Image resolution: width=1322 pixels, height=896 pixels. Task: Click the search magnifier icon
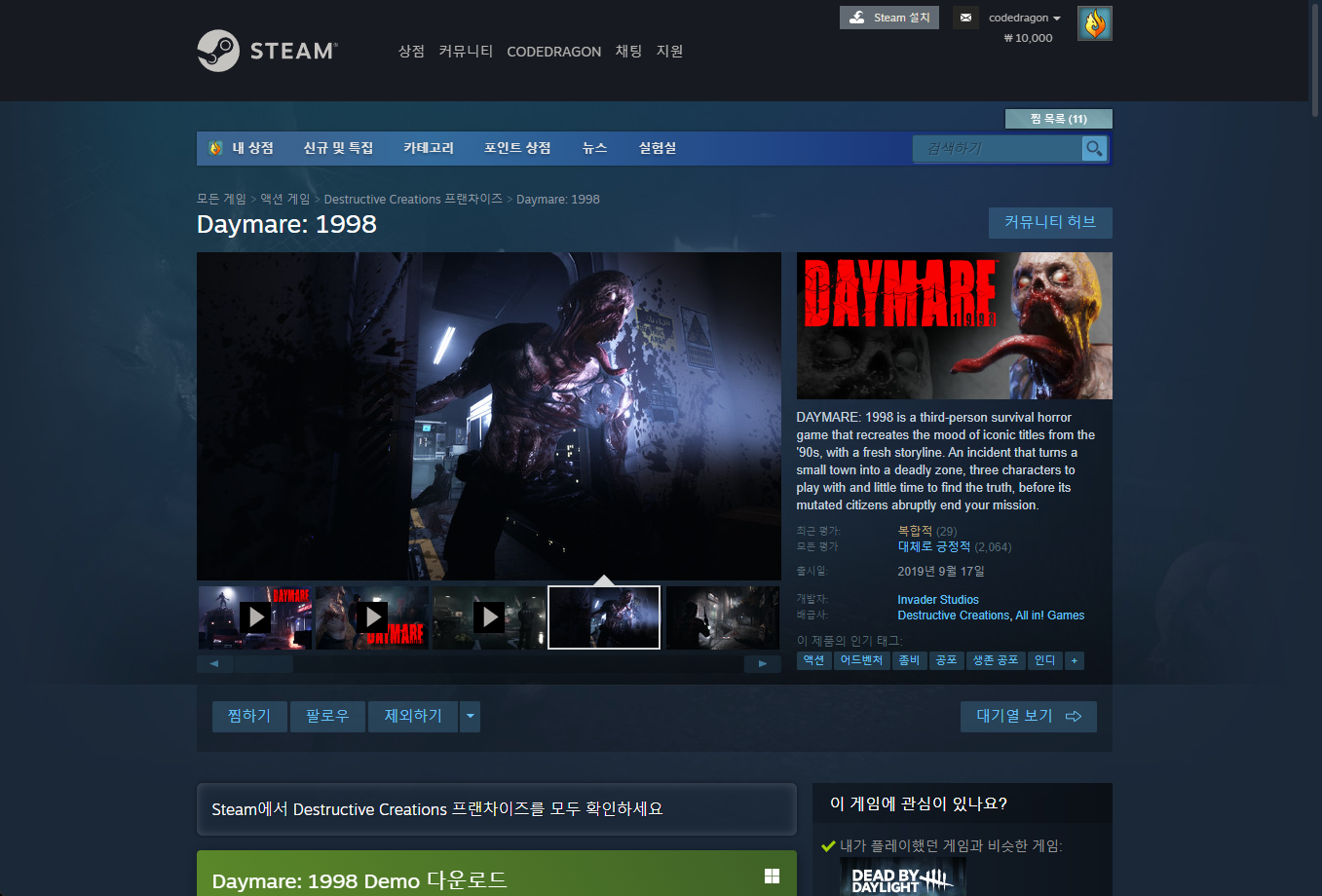(1095, 148)
